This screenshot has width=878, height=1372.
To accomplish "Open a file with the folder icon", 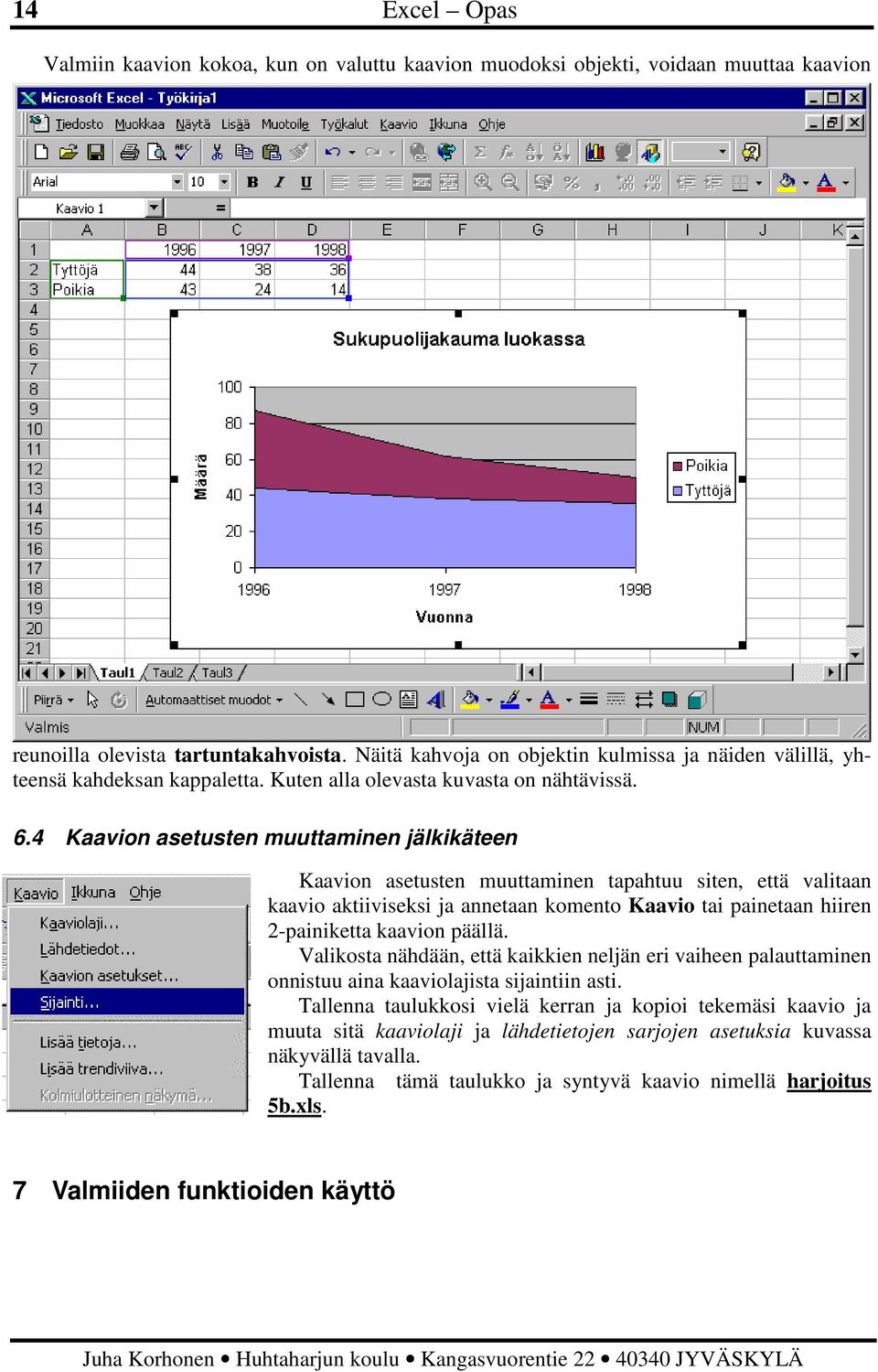I will [68, 152].
